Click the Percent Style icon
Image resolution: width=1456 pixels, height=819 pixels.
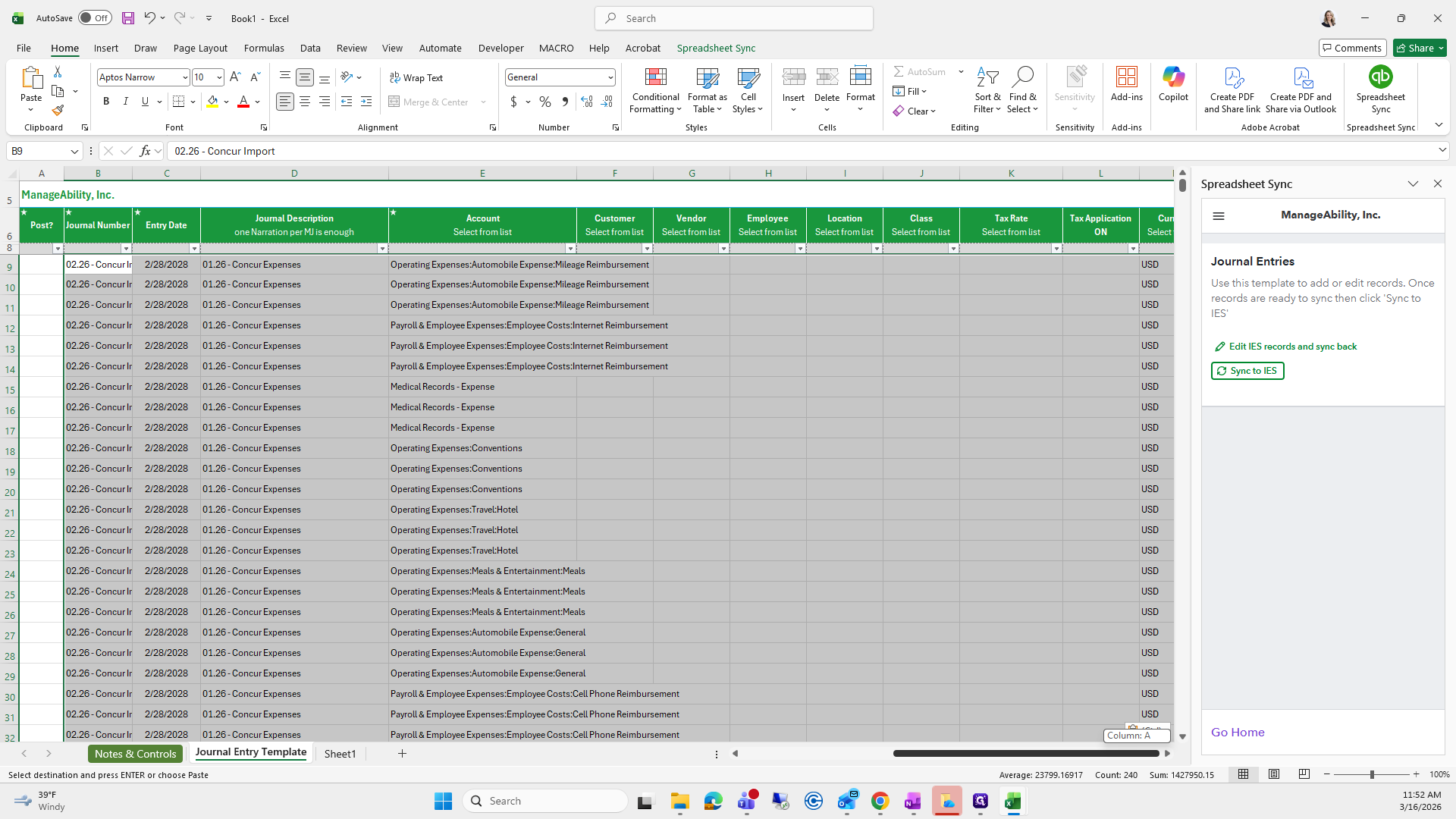coord(545,102)
